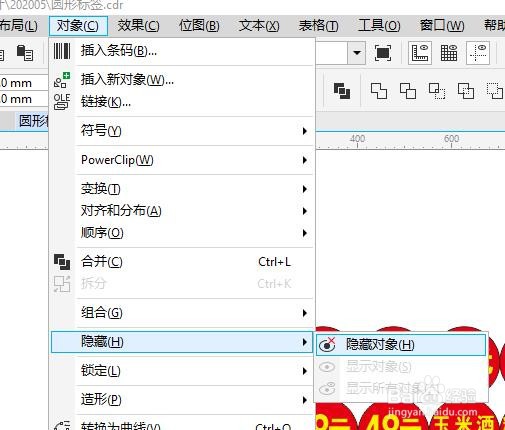Viewport: 505px width, 430px height.
Task: Click 显示所有对象 eye icon
Action: [x=327, y=389]
